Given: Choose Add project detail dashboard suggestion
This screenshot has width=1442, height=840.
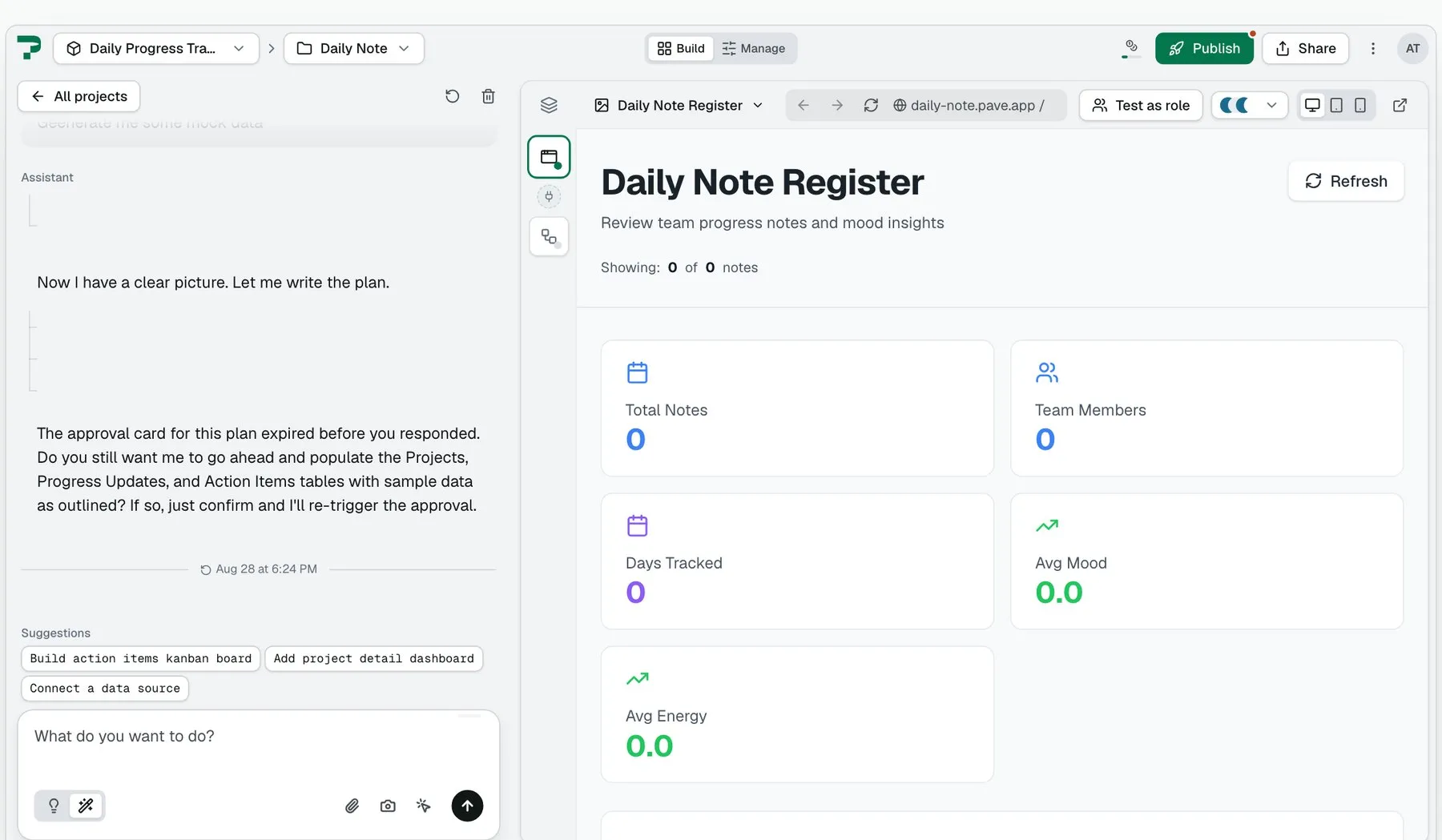Looking at the screenshot, I should pos(374,658).
